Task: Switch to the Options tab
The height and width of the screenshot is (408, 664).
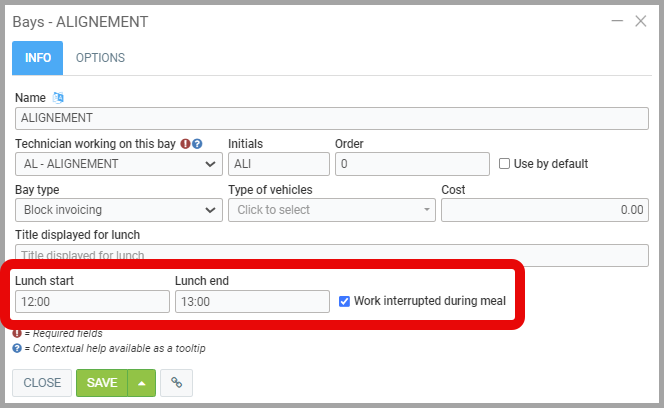Action: (100, 58)
